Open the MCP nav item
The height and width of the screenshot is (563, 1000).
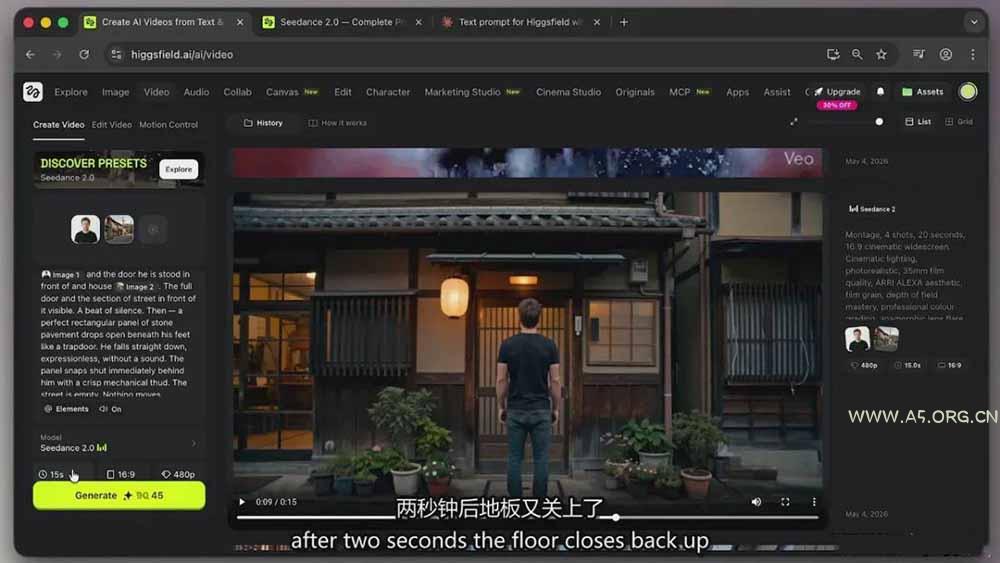click(679, 92)
